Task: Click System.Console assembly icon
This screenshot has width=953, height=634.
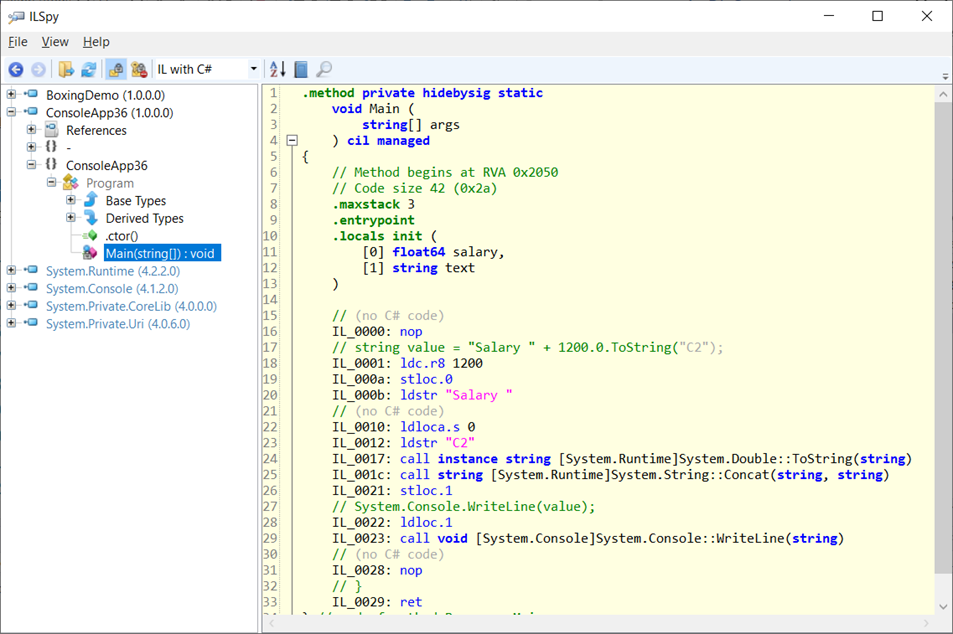Action: (31, 288)
